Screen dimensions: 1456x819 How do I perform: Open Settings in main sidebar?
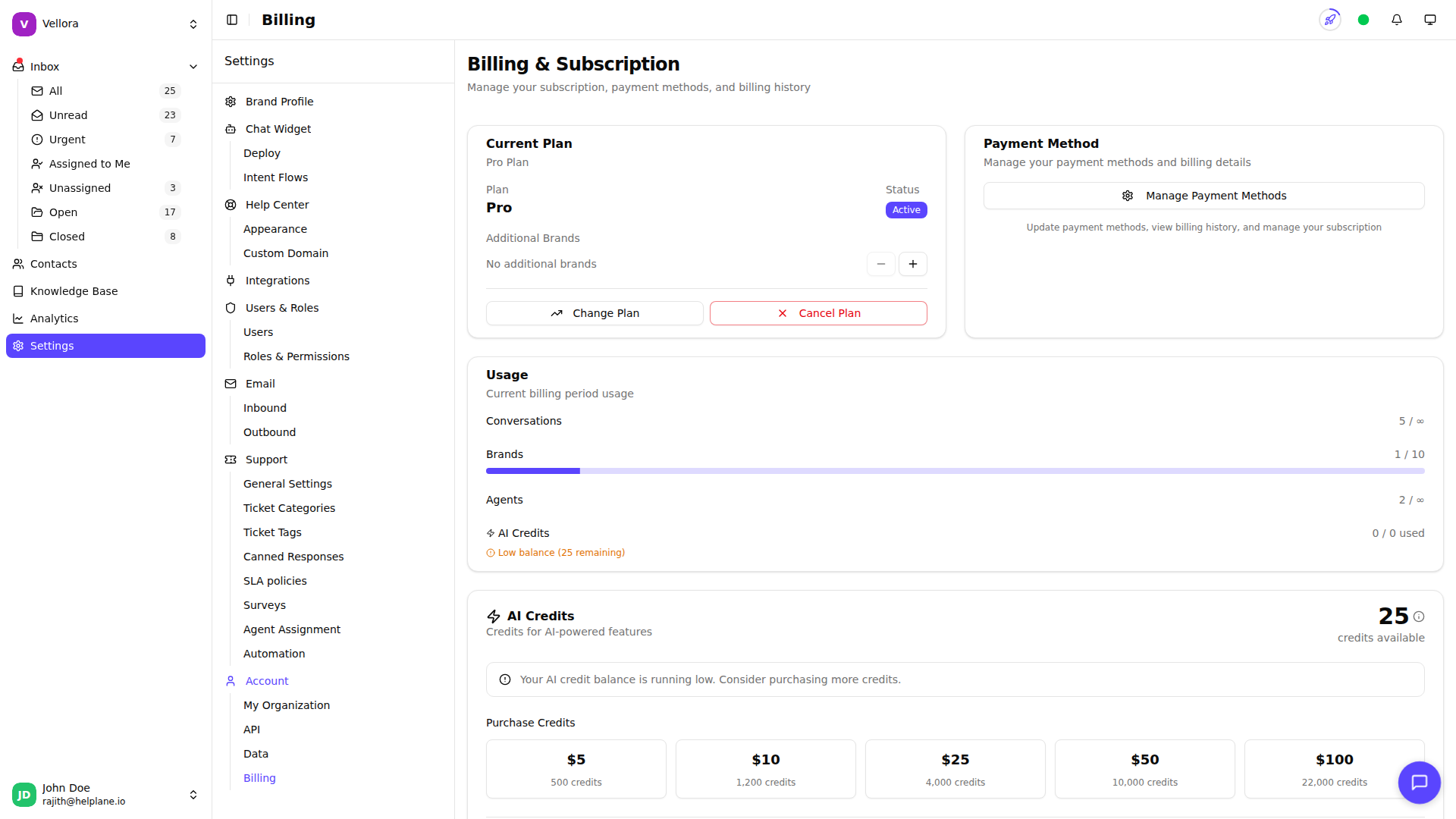point(105,346)
